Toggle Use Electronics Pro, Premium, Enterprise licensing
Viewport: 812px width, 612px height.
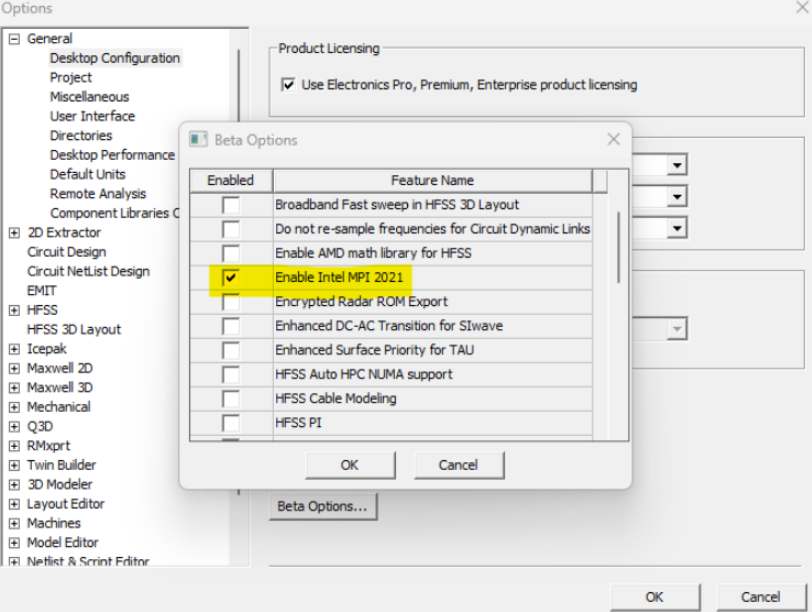[289, 85]
